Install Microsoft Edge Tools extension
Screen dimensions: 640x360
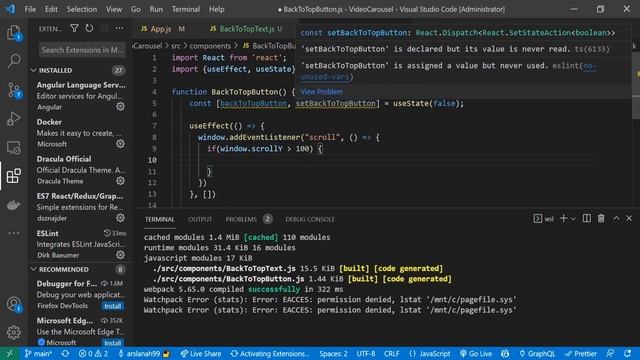point(112,343)
